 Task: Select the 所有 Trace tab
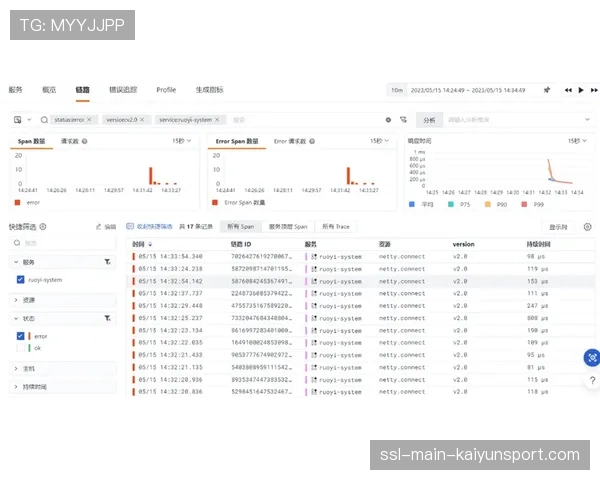(335, 227)
